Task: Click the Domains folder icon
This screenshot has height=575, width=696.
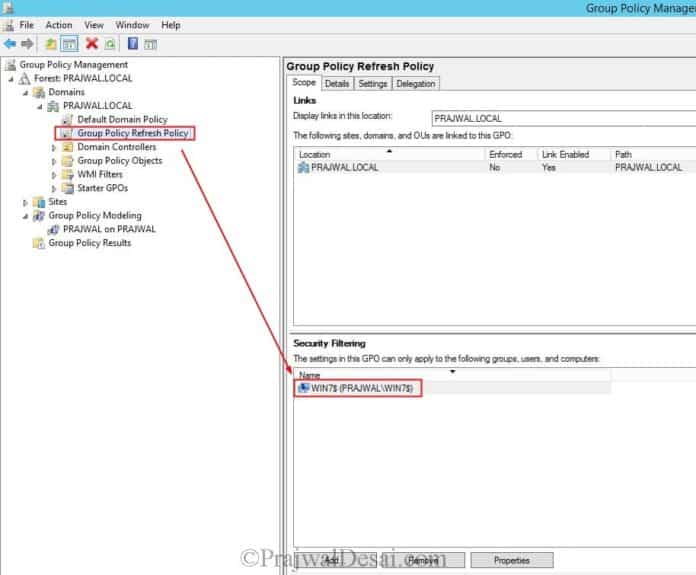Action: point(39,92)
